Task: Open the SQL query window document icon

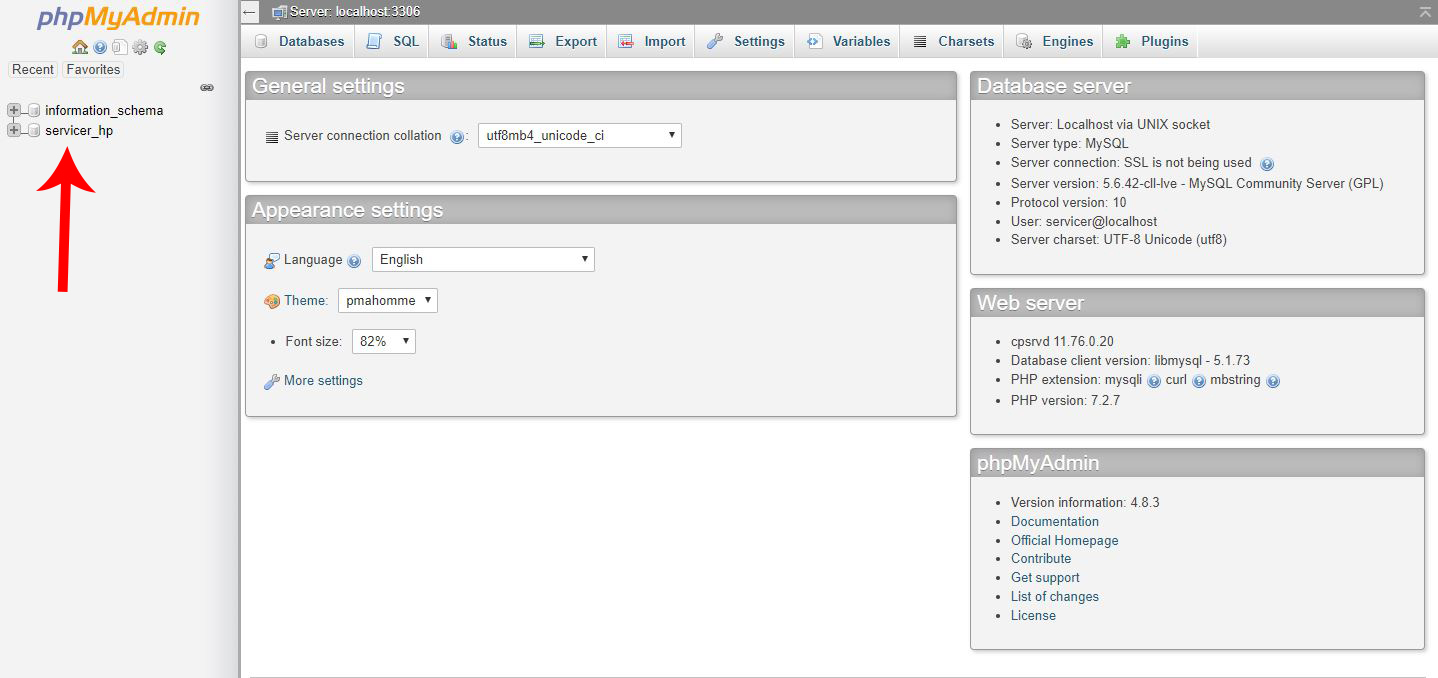Action: click(x=119, y=47)
